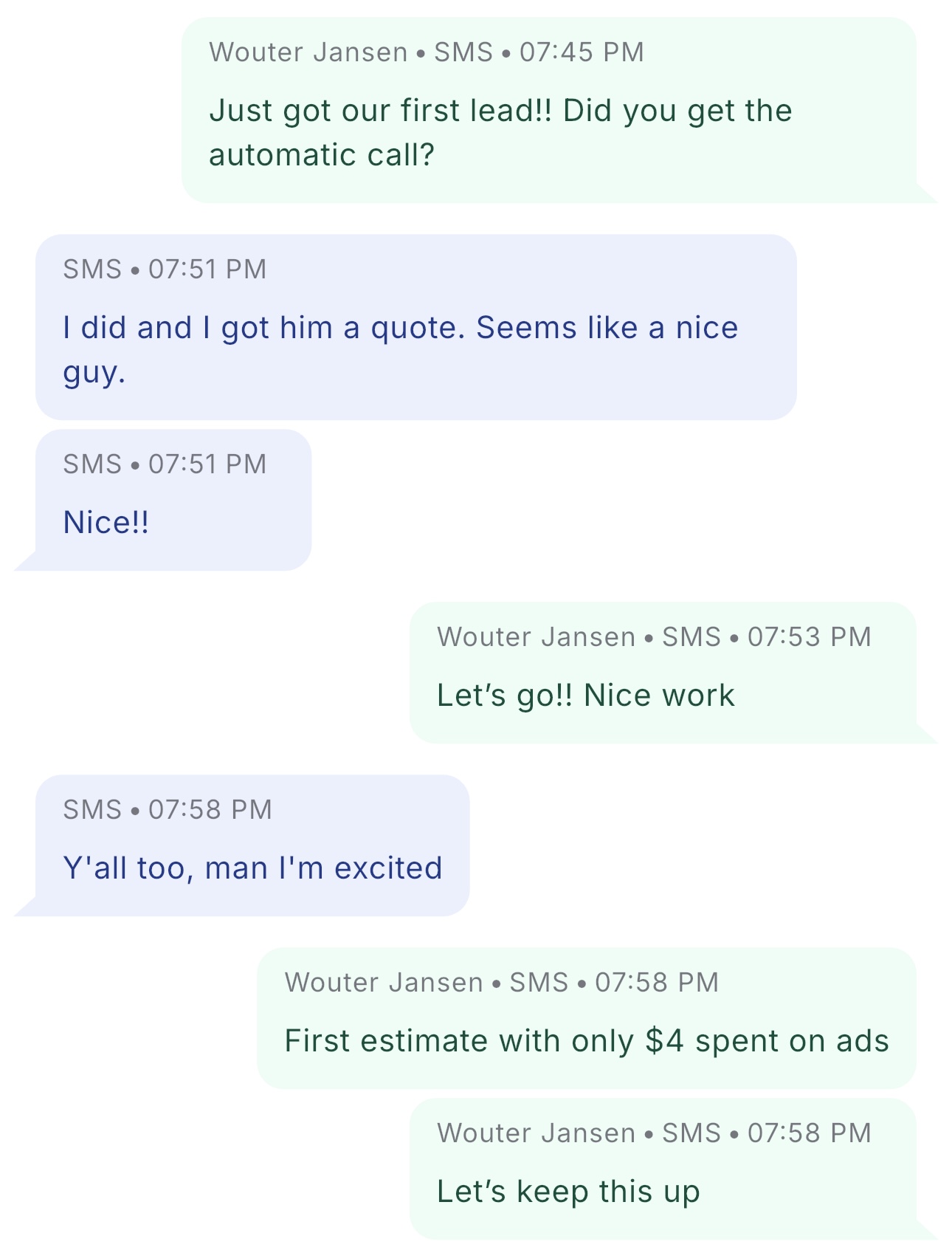Click the timestamp above the "Y'all too" message
Viewport: 952px width, 1250px height.
pos(210,810)
